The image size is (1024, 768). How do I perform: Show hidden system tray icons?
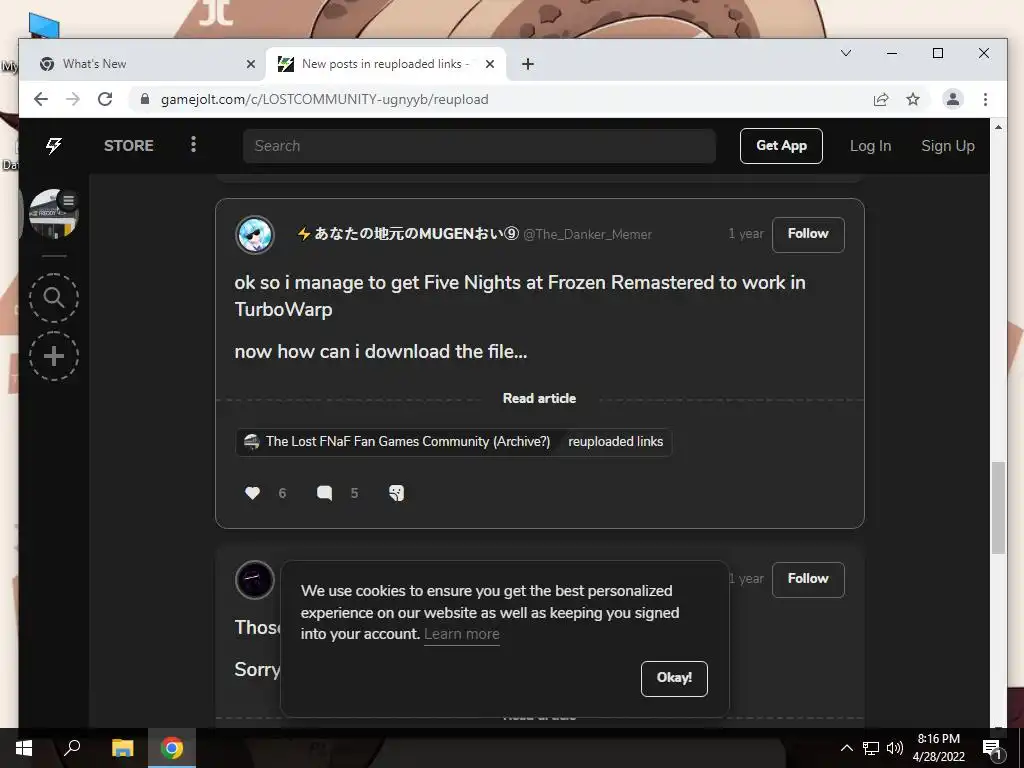846,748
